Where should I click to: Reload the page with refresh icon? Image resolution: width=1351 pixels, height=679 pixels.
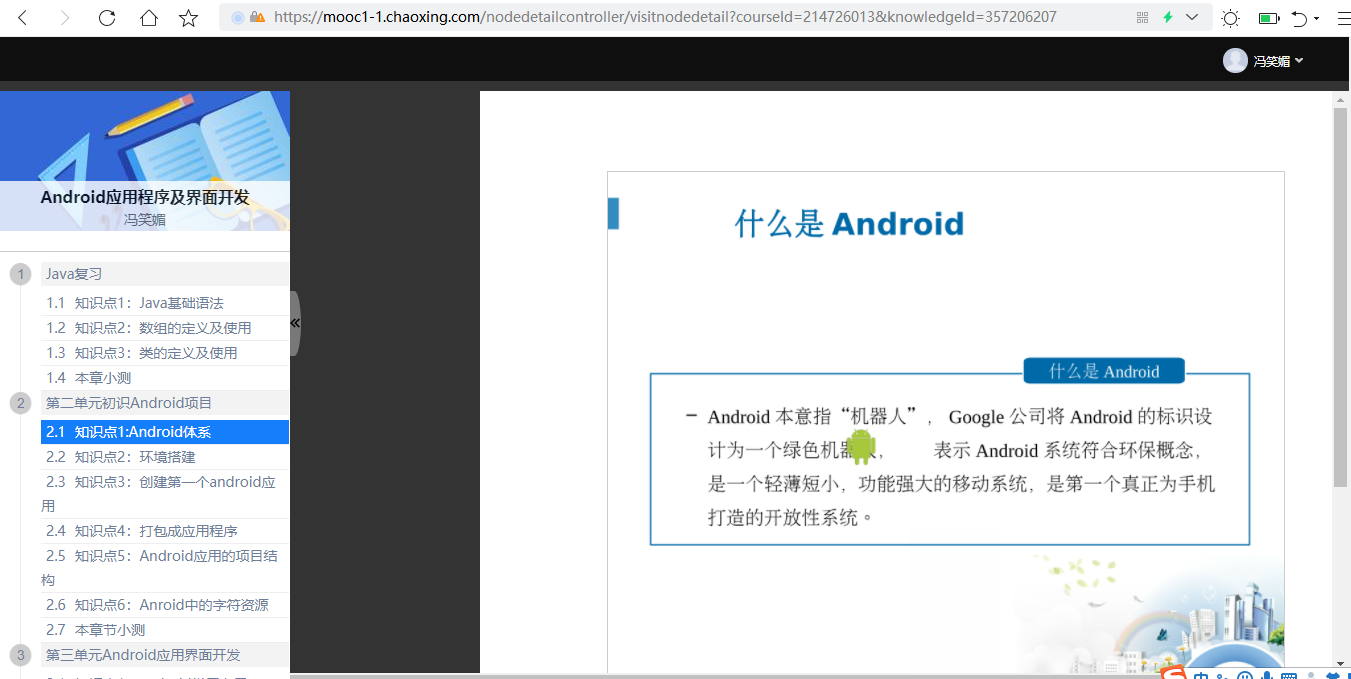(107, 18)
